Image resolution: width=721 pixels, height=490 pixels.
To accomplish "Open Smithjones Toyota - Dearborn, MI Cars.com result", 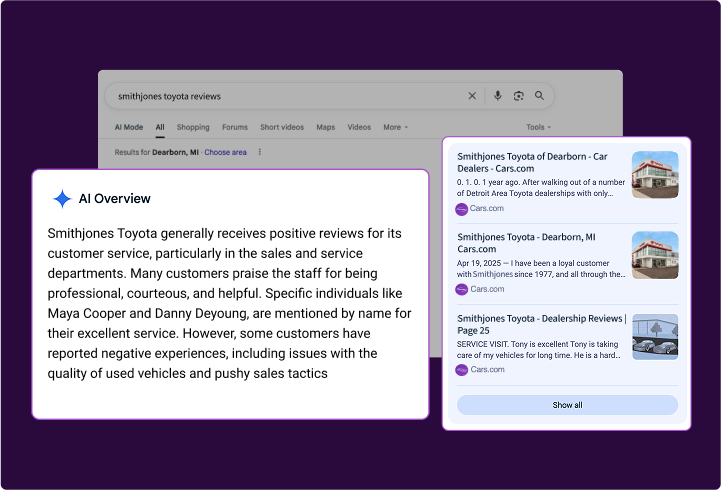I will coord(526,243).
